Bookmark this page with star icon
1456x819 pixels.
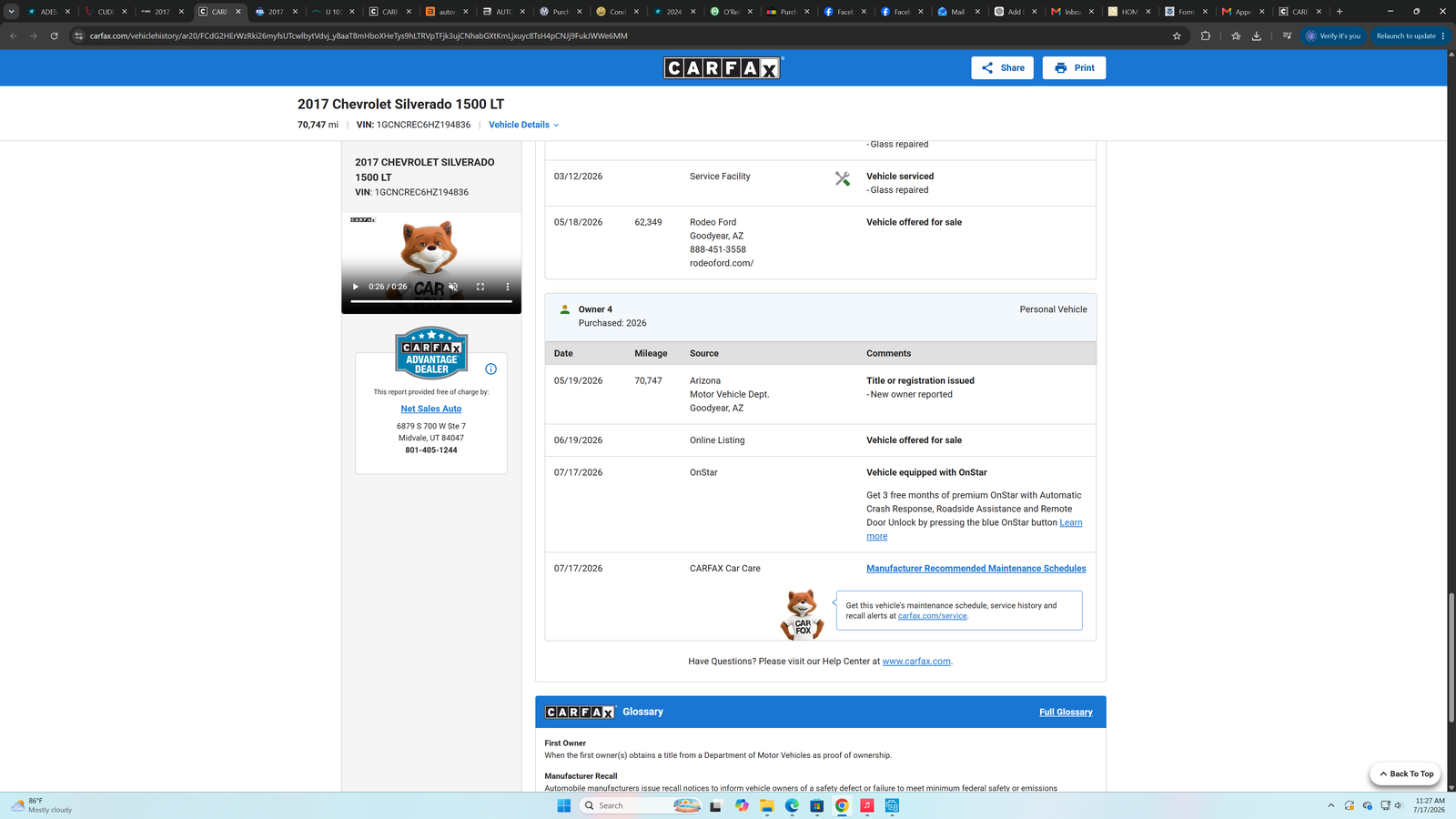click(x=1177, y=36)
